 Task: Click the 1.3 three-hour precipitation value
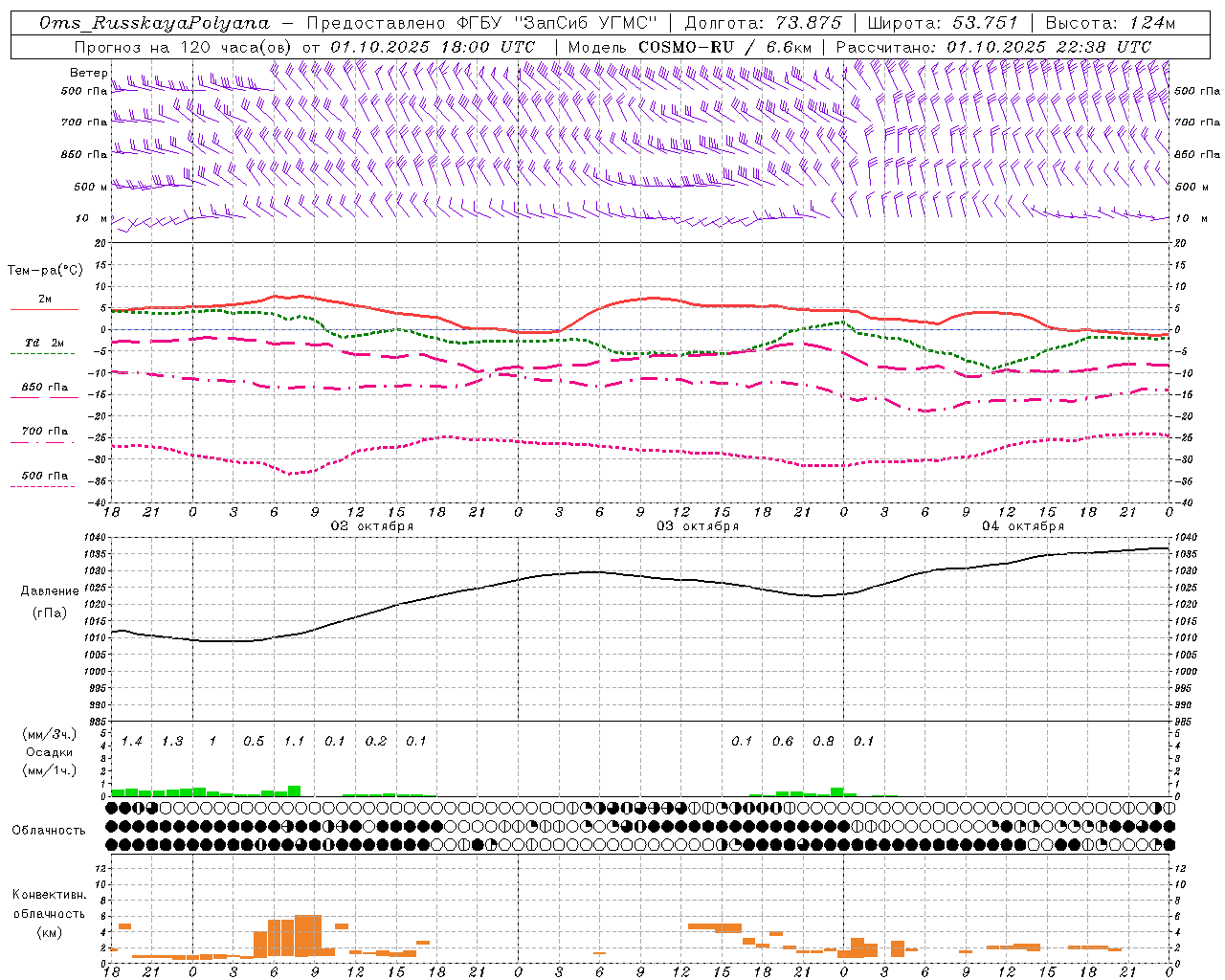click(171, 741)
